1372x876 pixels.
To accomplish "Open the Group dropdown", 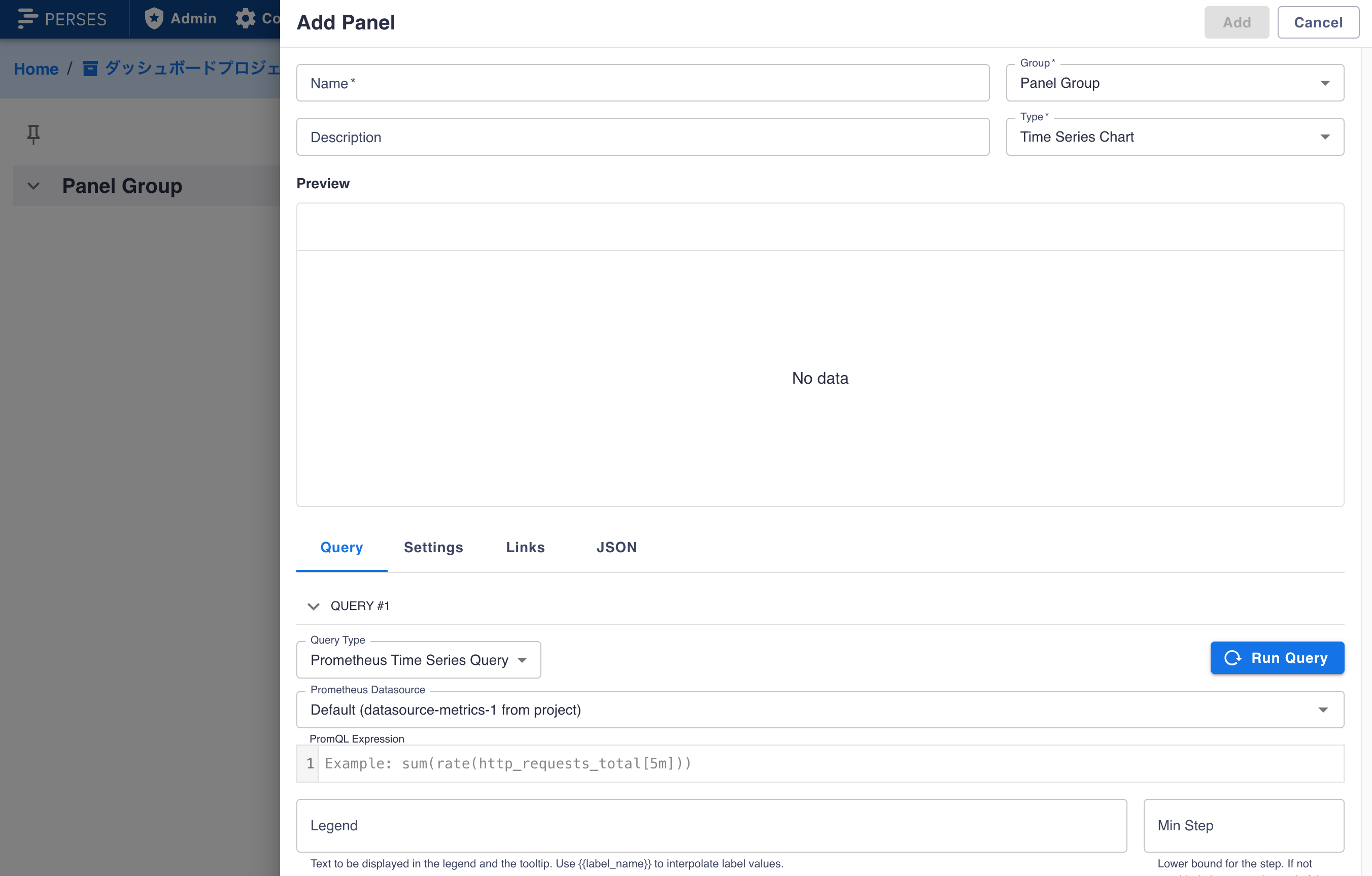I will (1174, 83).
